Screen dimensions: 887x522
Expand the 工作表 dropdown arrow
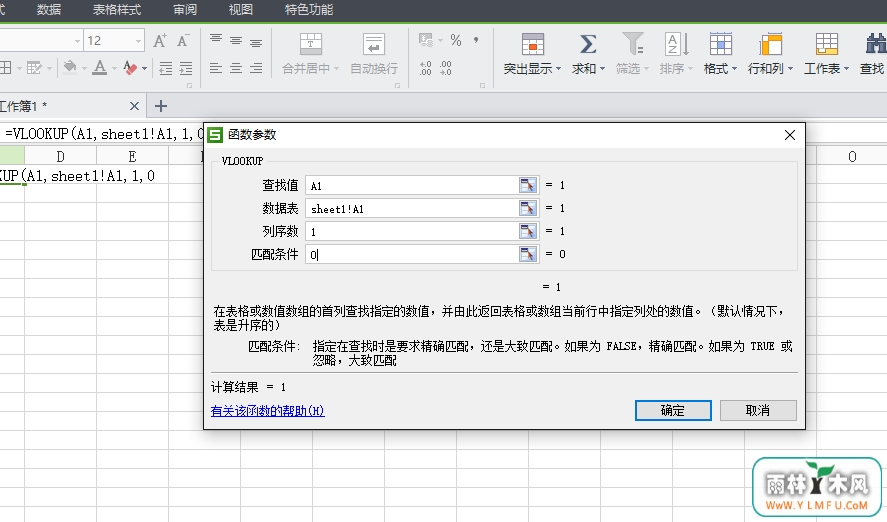tap(846, 69)
